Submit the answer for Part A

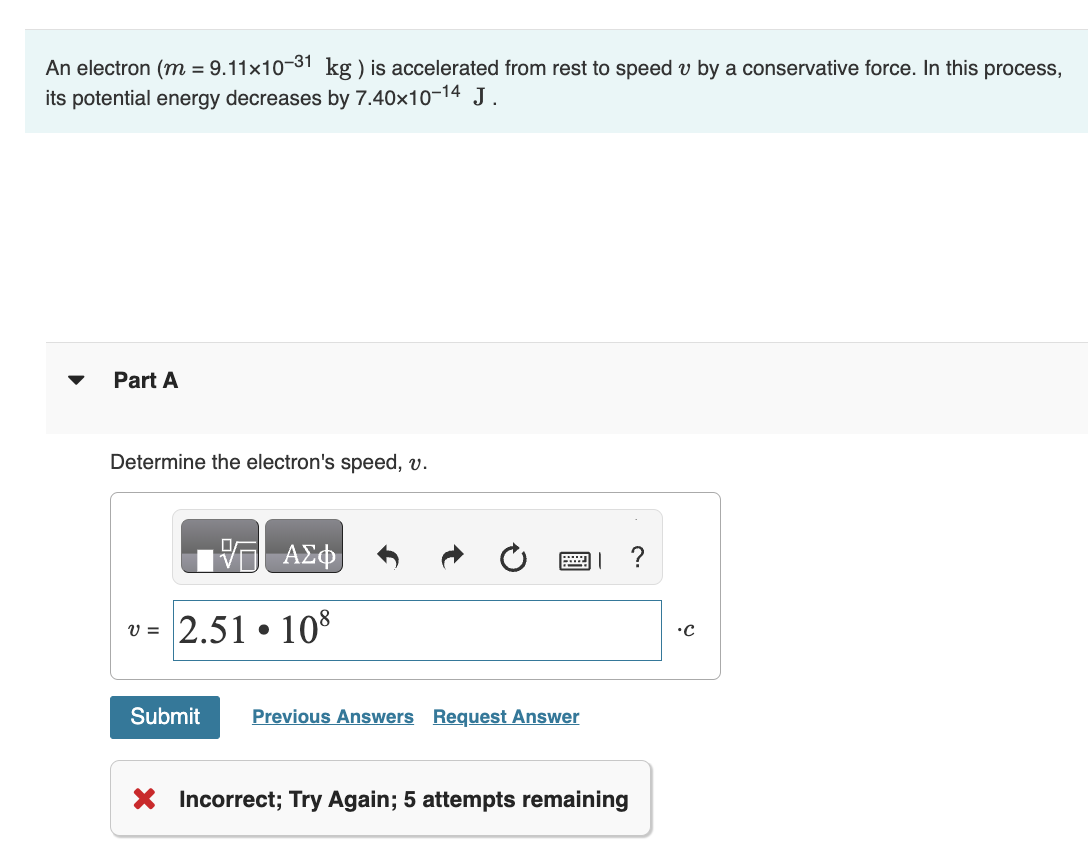pos(164,716)
